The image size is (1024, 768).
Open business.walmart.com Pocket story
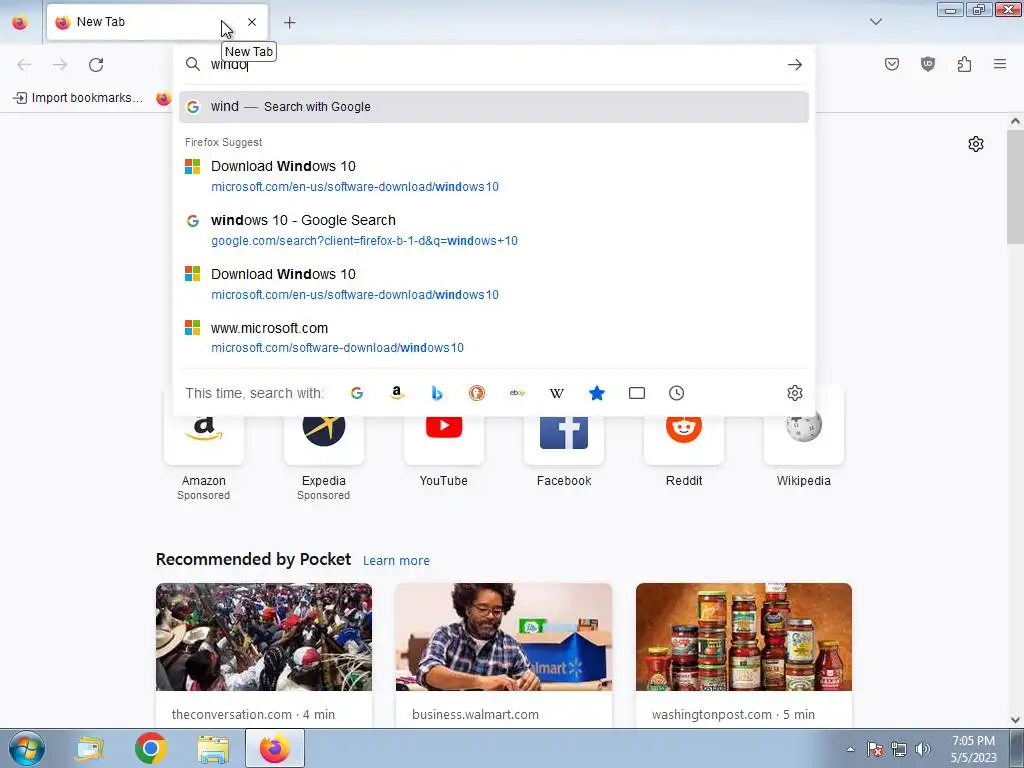[x=504, y=655]
